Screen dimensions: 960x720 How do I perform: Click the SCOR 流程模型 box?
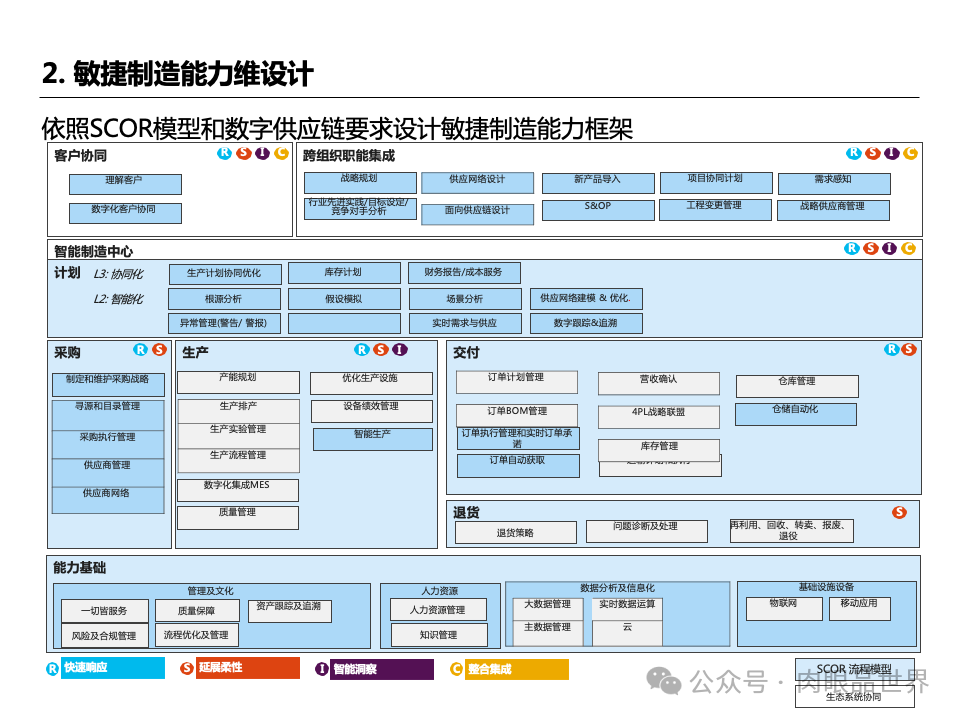tap(855, 669)
